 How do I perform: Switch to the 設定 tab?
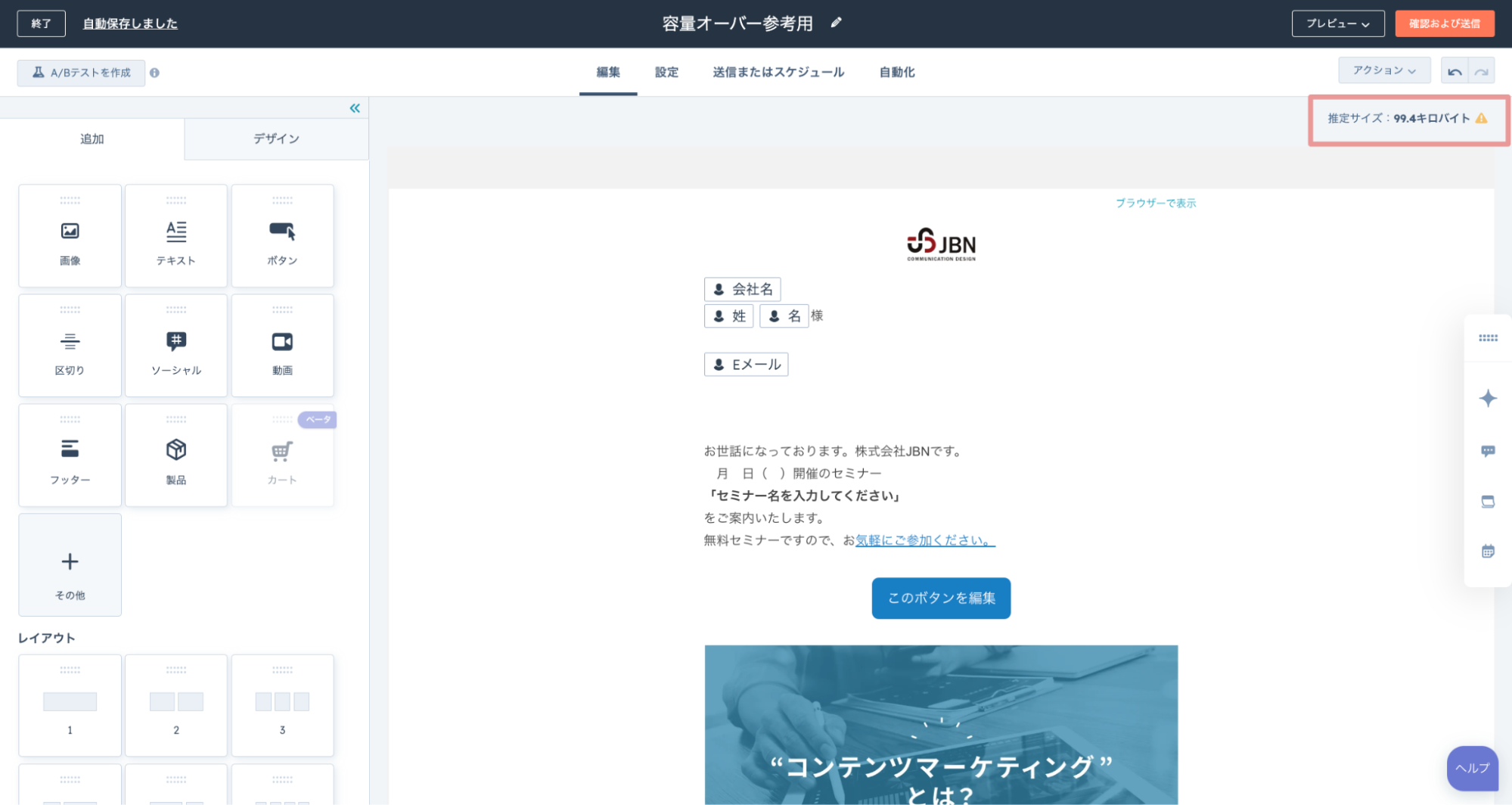tap(666, 72)
